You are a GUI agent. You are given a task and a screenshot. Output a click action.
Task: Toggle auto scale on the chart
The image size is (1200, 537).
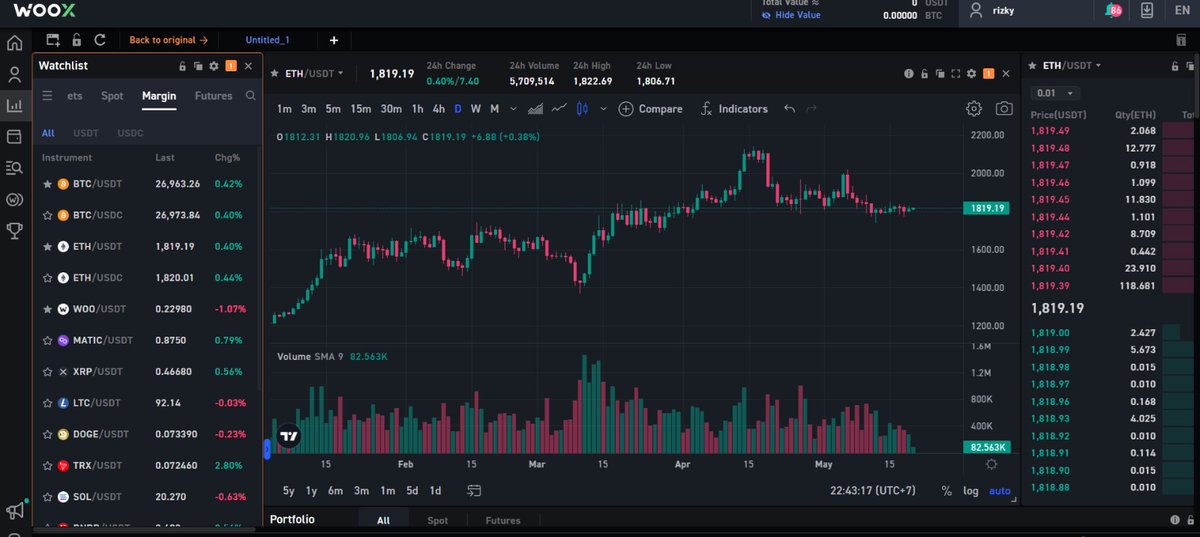[1000, 491]
